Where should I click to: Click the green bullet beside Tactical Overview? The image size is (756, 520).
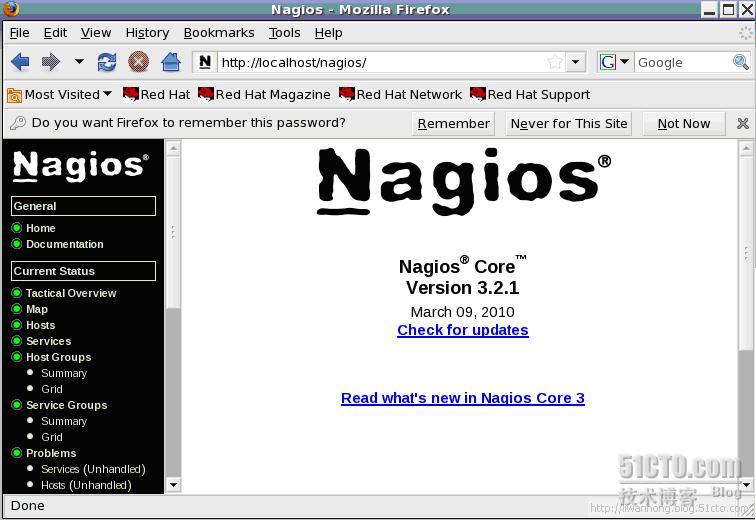[17, 293]
